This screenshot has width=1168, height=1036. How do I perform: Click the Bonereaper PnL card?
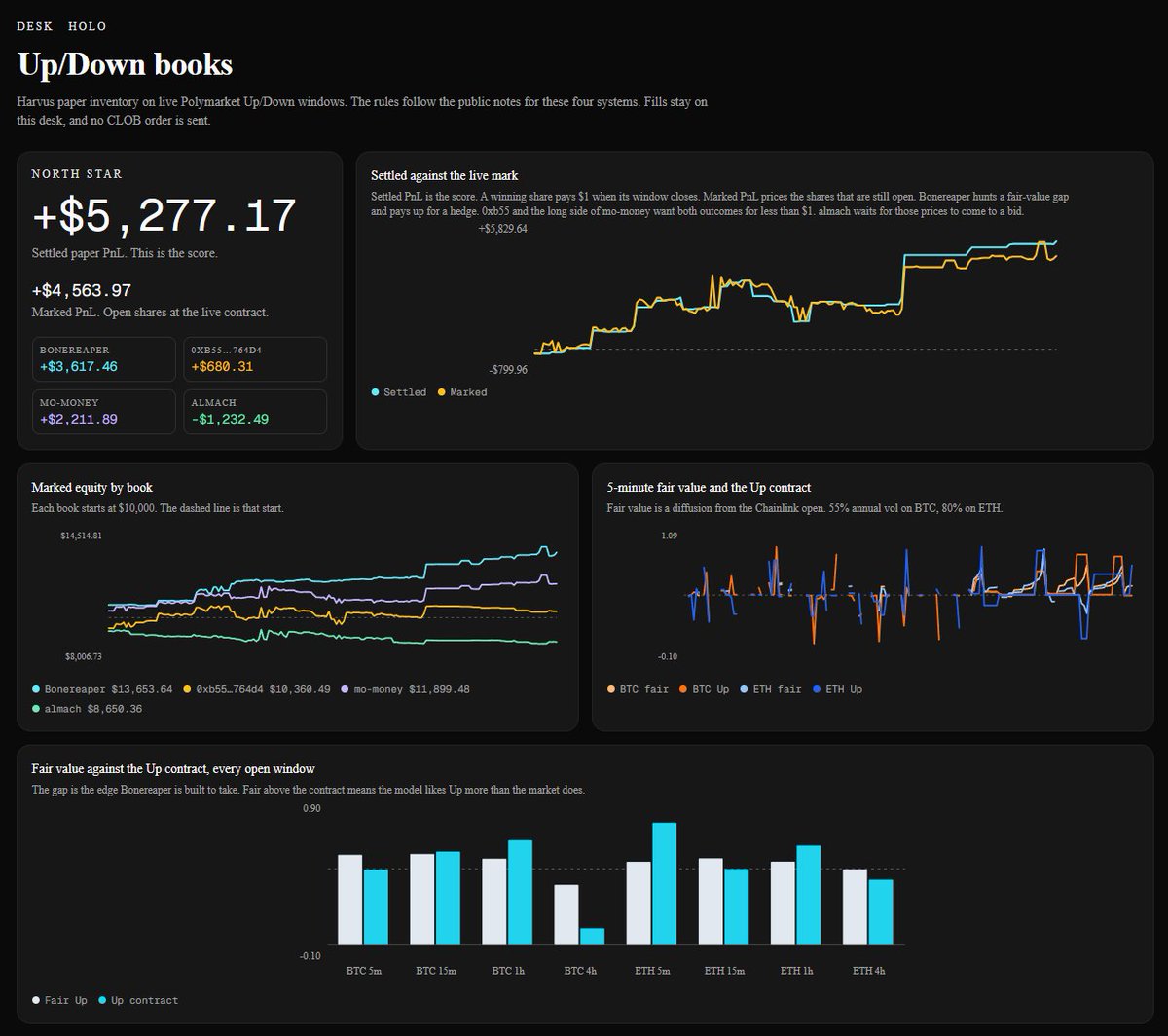click(103, 359)
